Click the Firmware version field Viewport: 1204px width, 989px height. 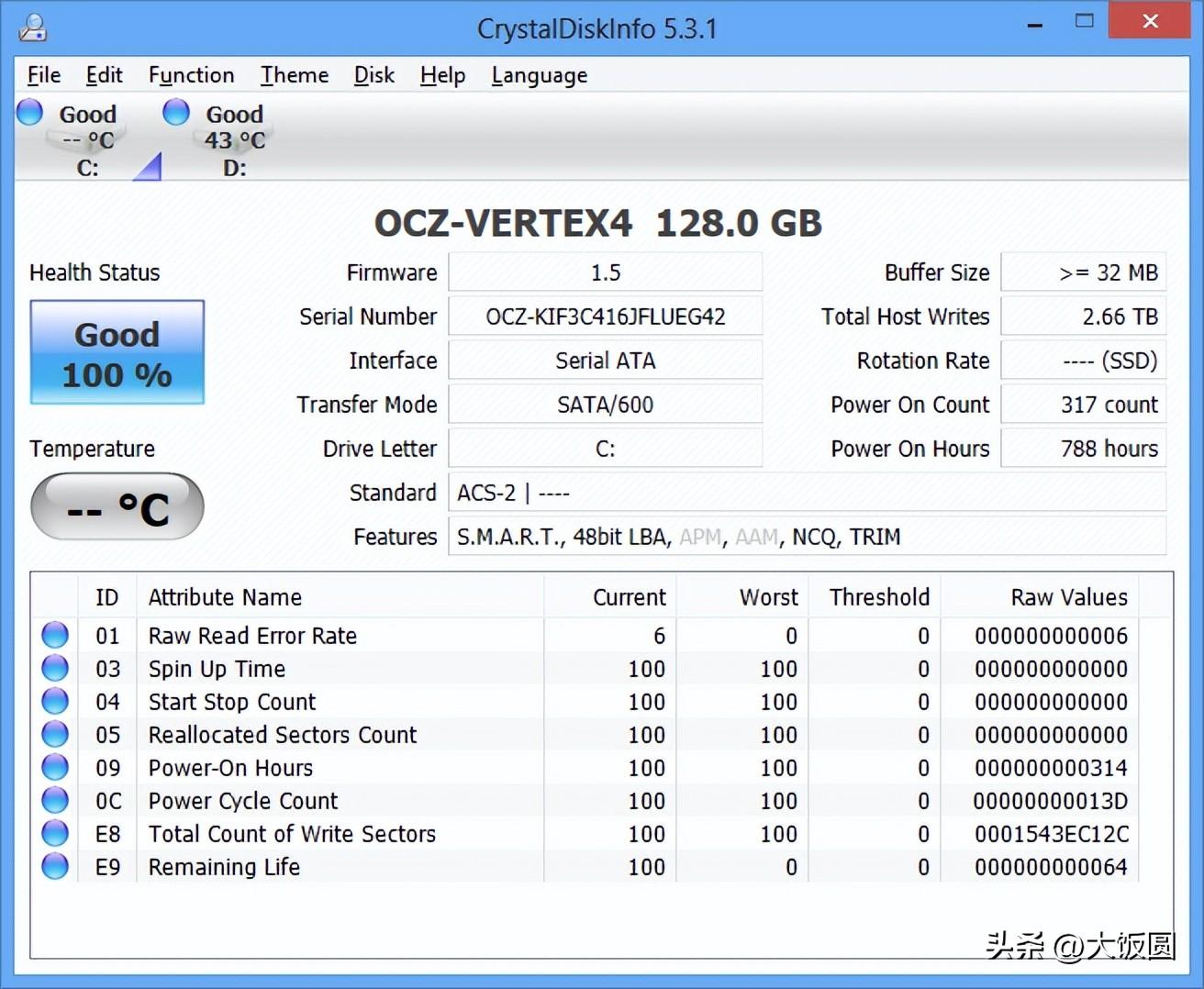tap(605, 272)
